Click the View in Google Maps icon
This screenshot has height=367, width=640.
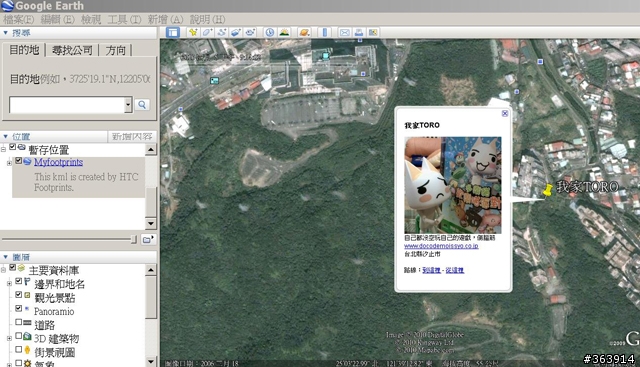coord(373,32)
